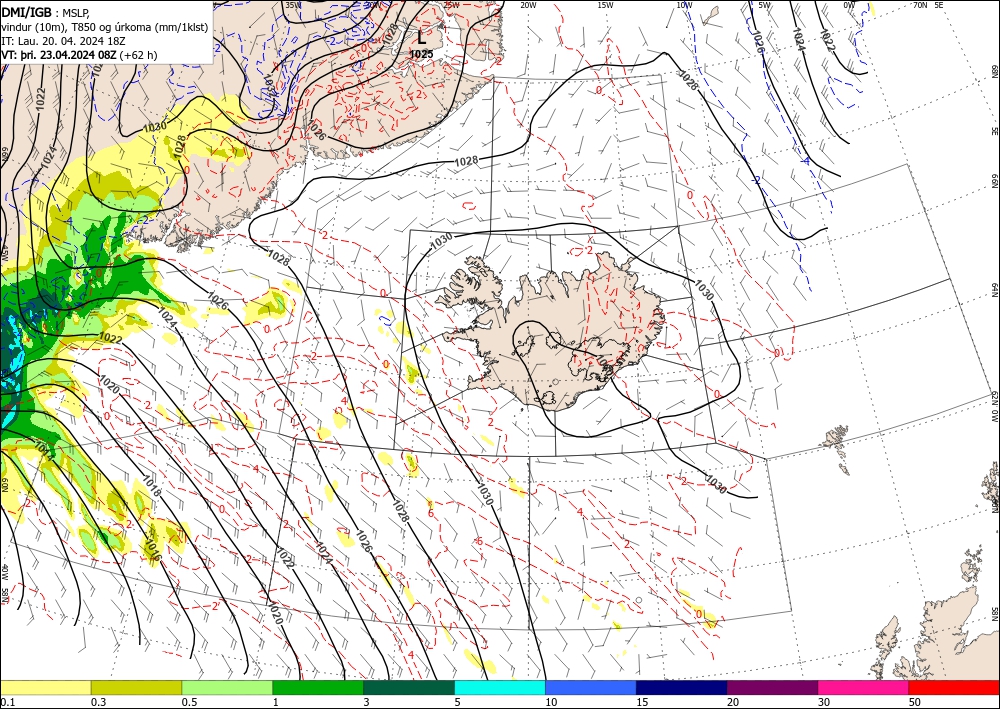Click the 1025 low pressure value
Viewport: 1000px width, 709px height.
point(422,54)
